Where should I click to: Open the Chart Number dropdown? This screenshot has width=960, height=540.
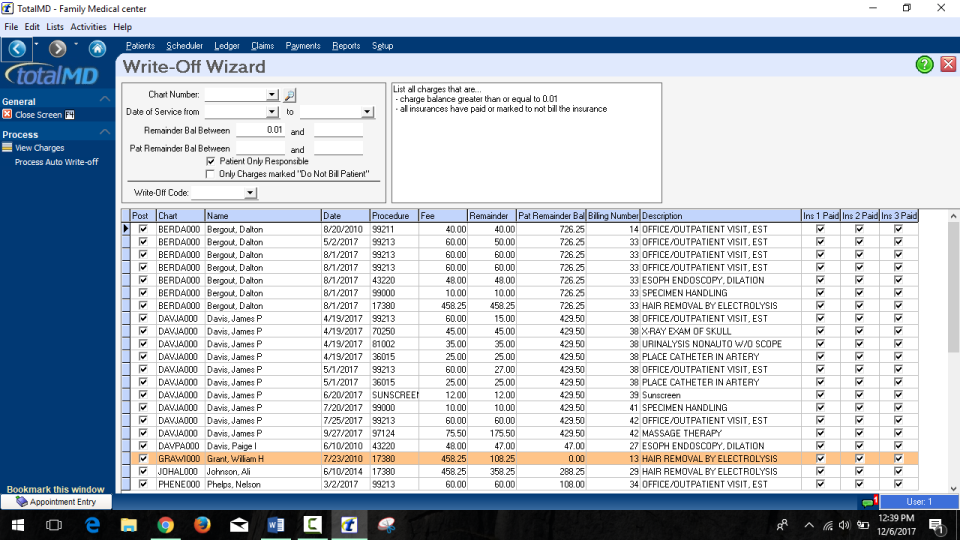point(272,95)
